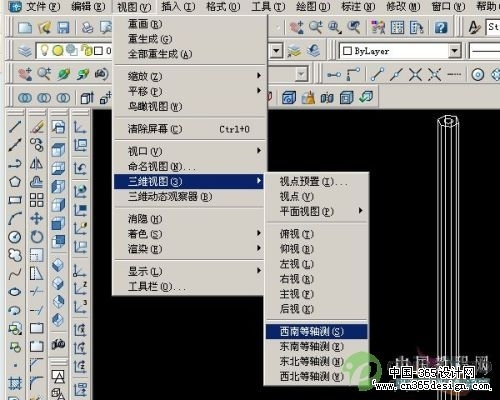The image size is (500, 400).
Task: Expand the ByLayer color dropdown
Action: click(454, 51)
